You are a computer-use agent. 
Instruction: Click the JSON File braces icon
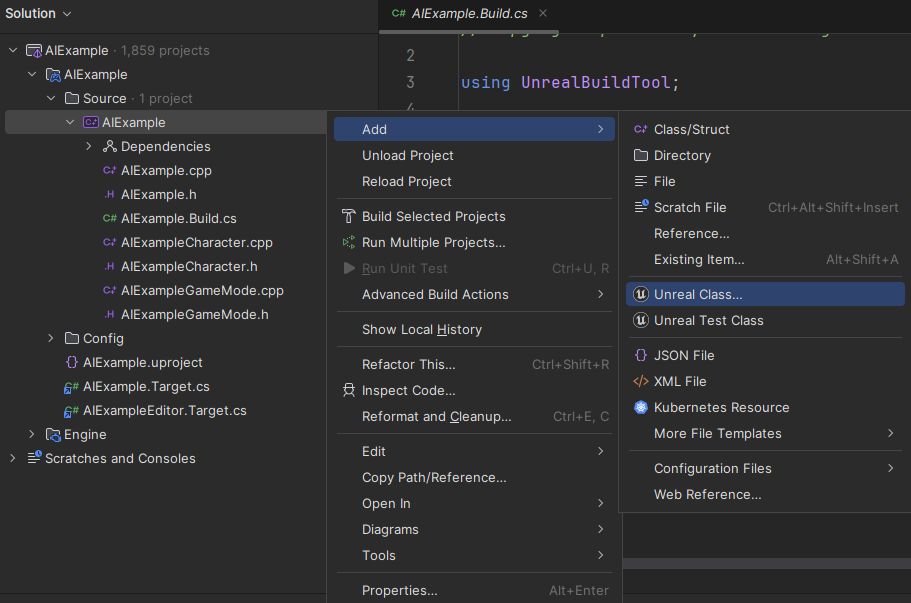(x=641, y=355)
